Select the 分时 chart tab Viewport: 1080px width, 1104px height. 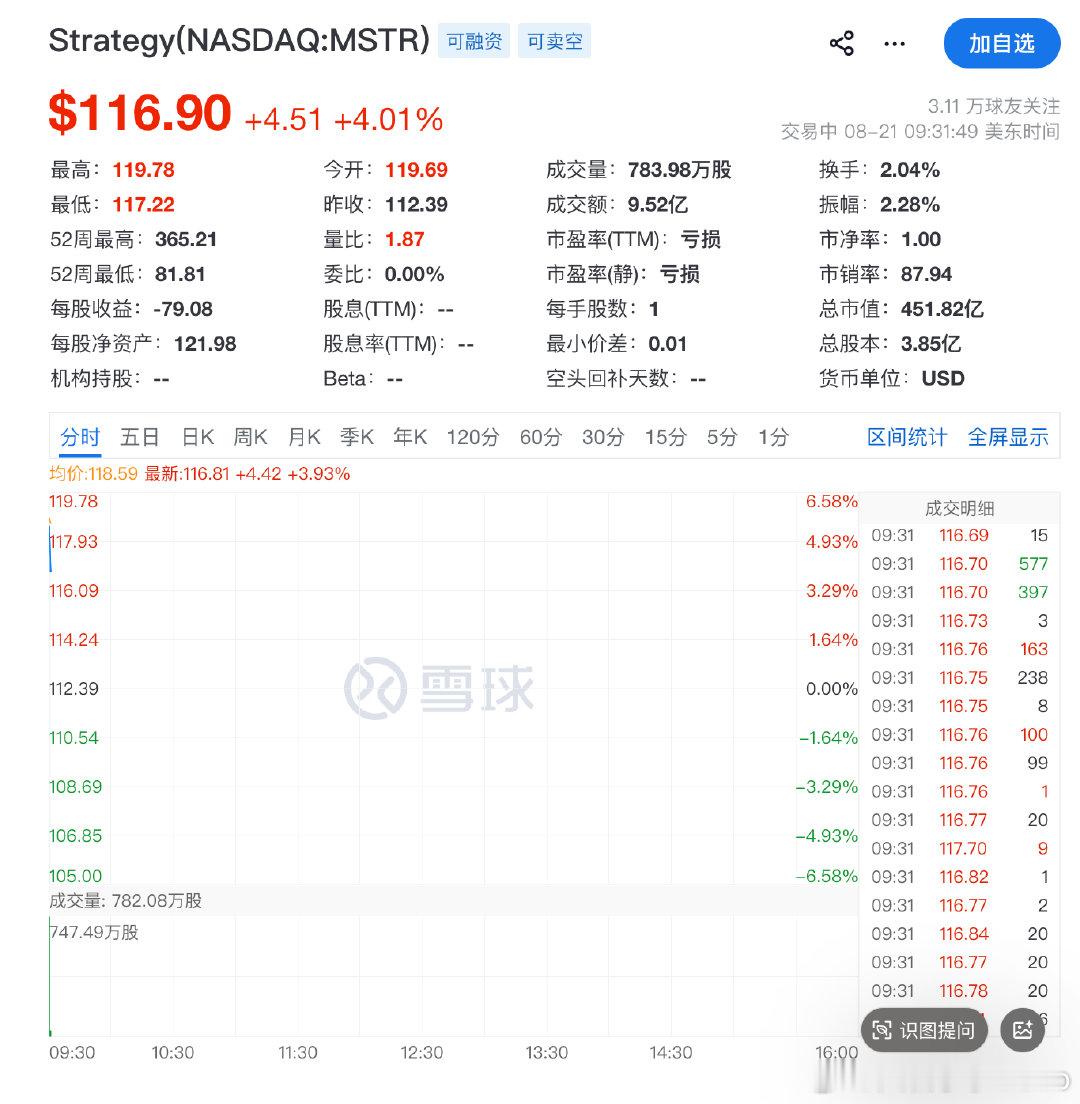(x=80, y=437)
